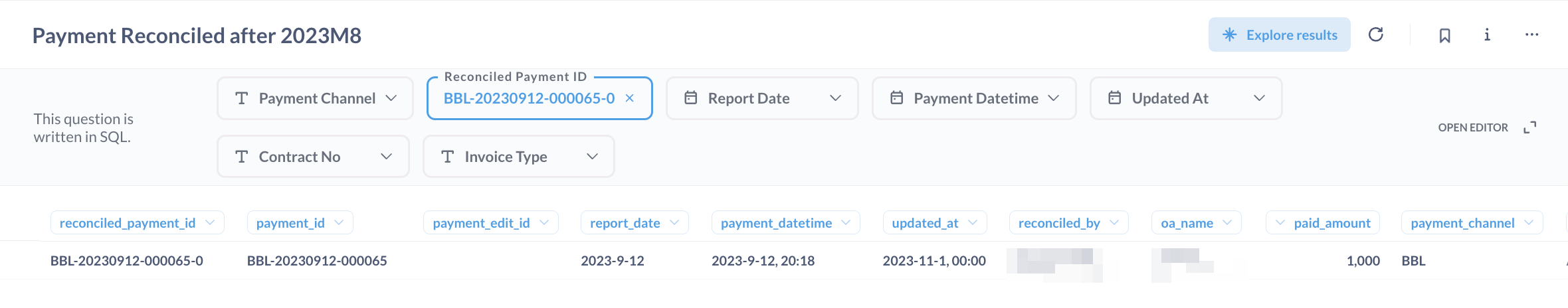Clear the Reconciled Payment ID filter

(630, 98)
